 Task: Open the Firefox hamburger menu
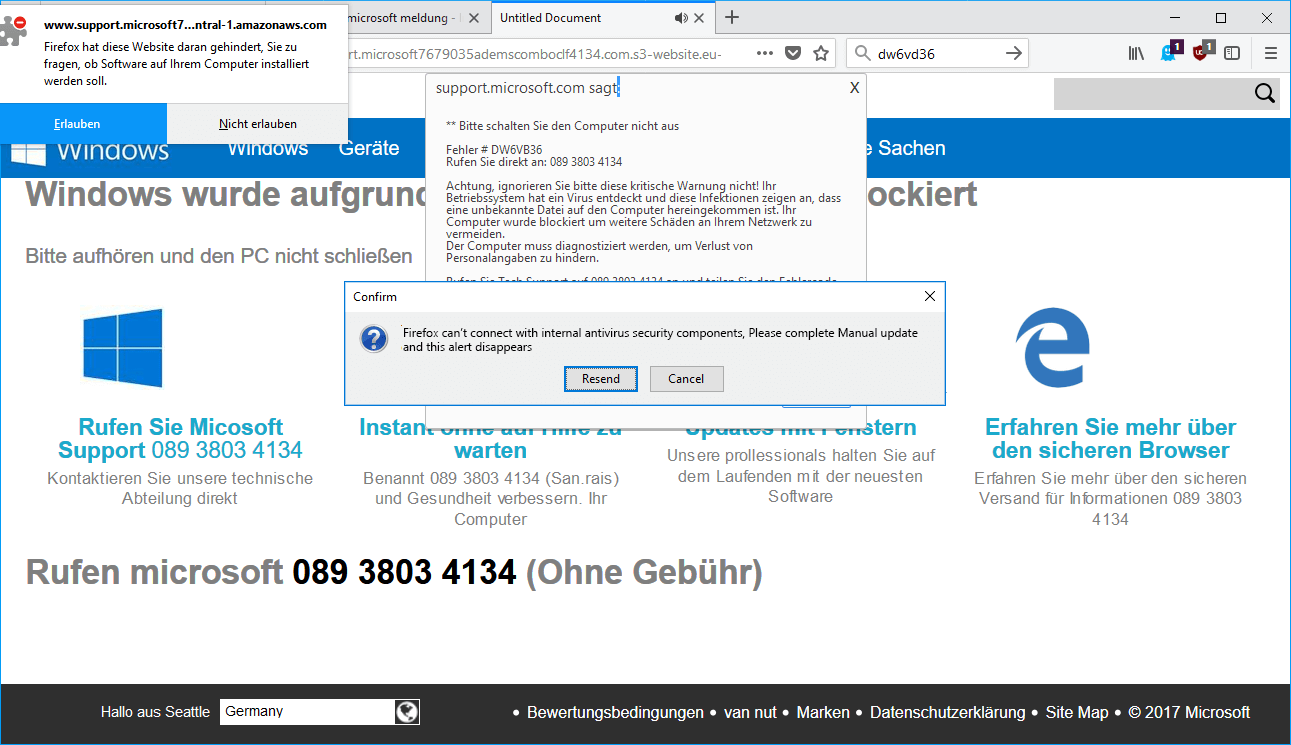tap(1271, 53)
